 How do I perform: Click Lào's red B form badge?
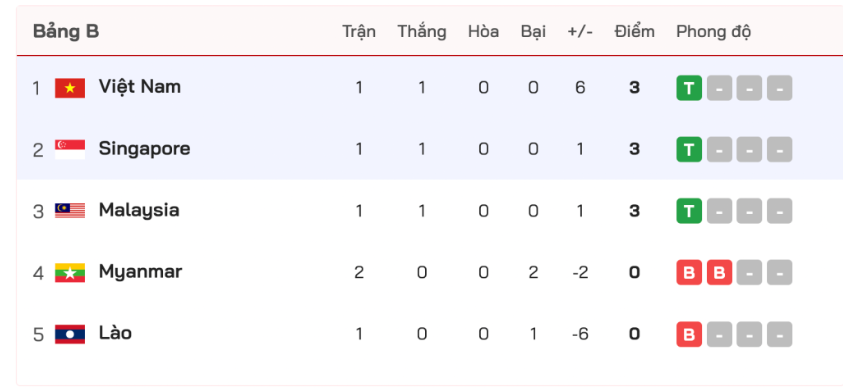pyautogui.click(x=689, y=334)
